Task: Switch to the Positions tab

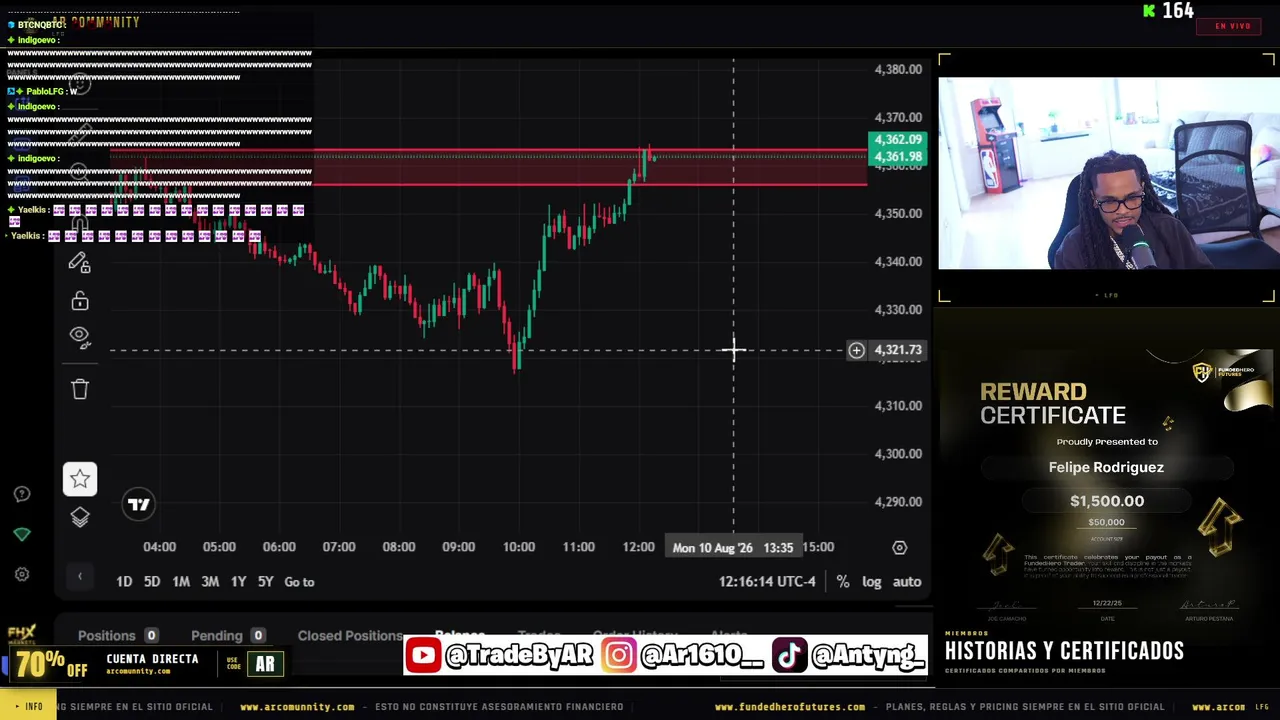Action: pos(118,635)
